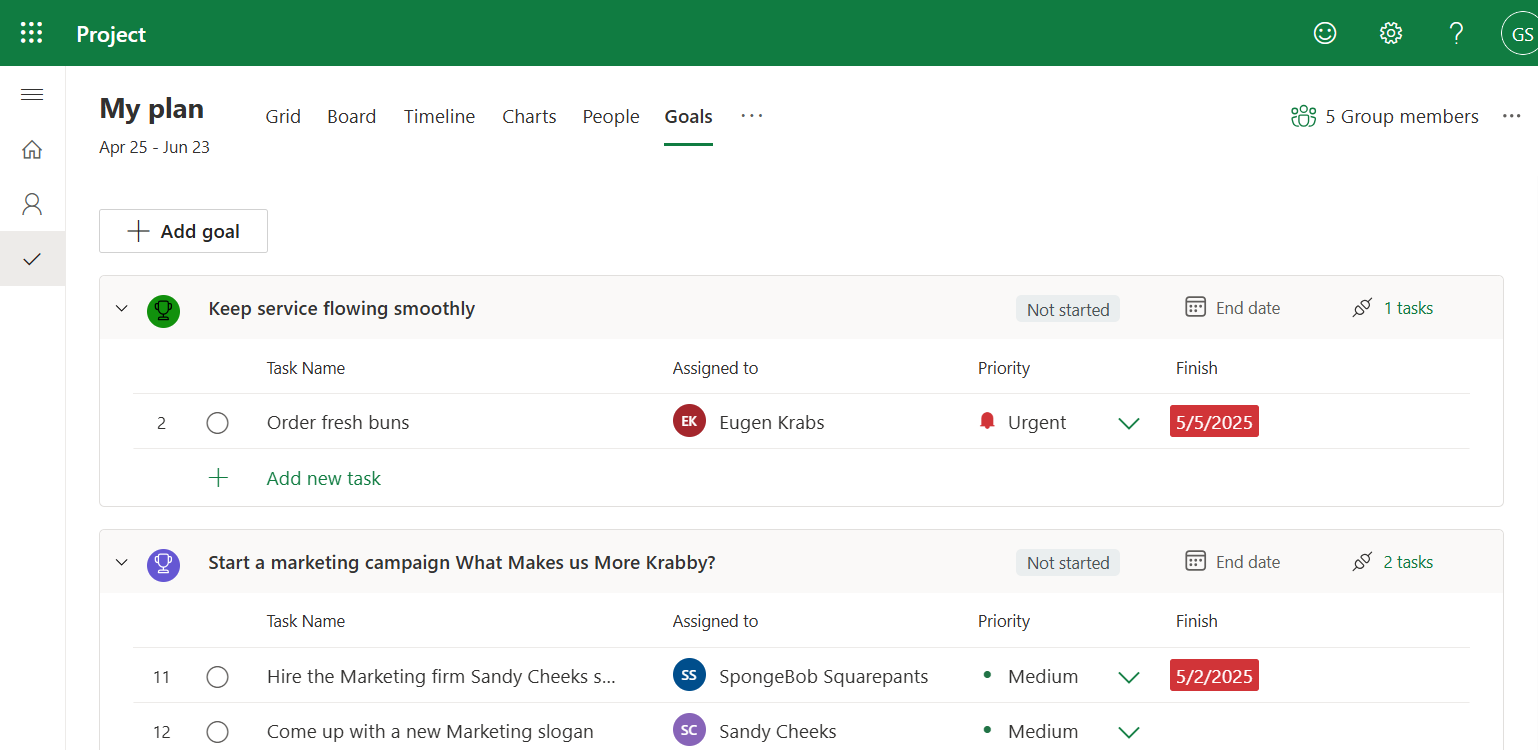Click the Sandy Cheeks assignee name

pos(778,731)
